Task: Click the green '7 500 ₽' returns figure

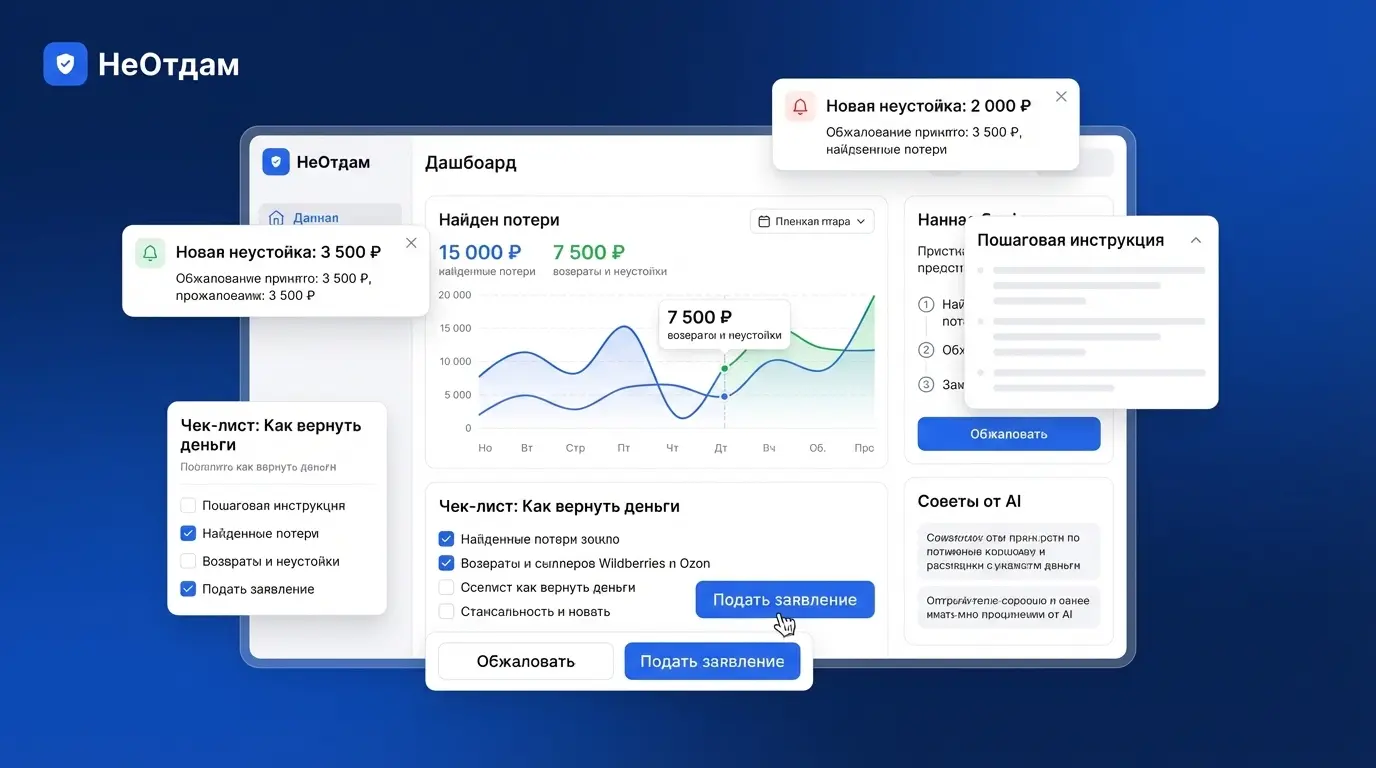Action: (588, 252)
